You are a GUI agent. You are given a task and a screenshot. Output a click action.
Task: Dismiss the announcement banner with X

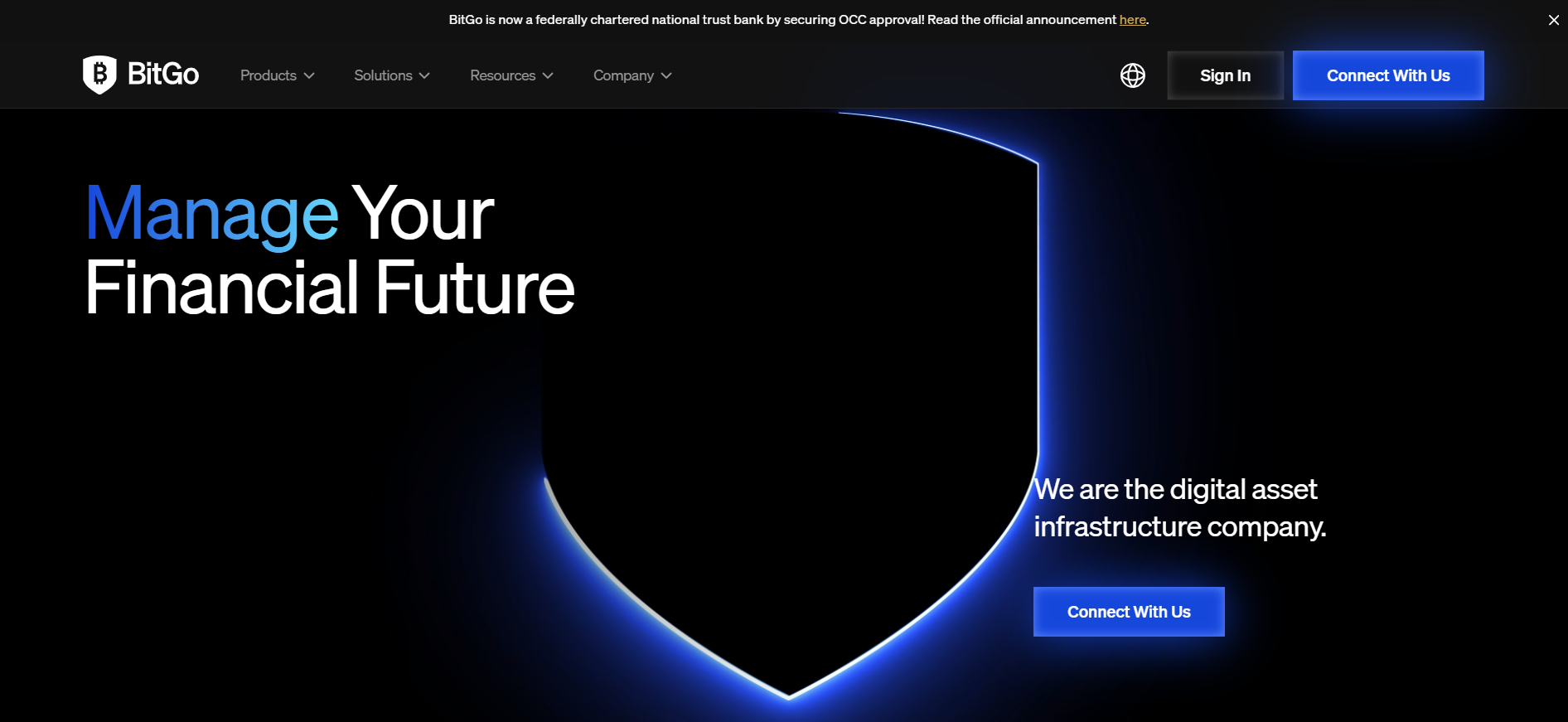coord(1553,20)
